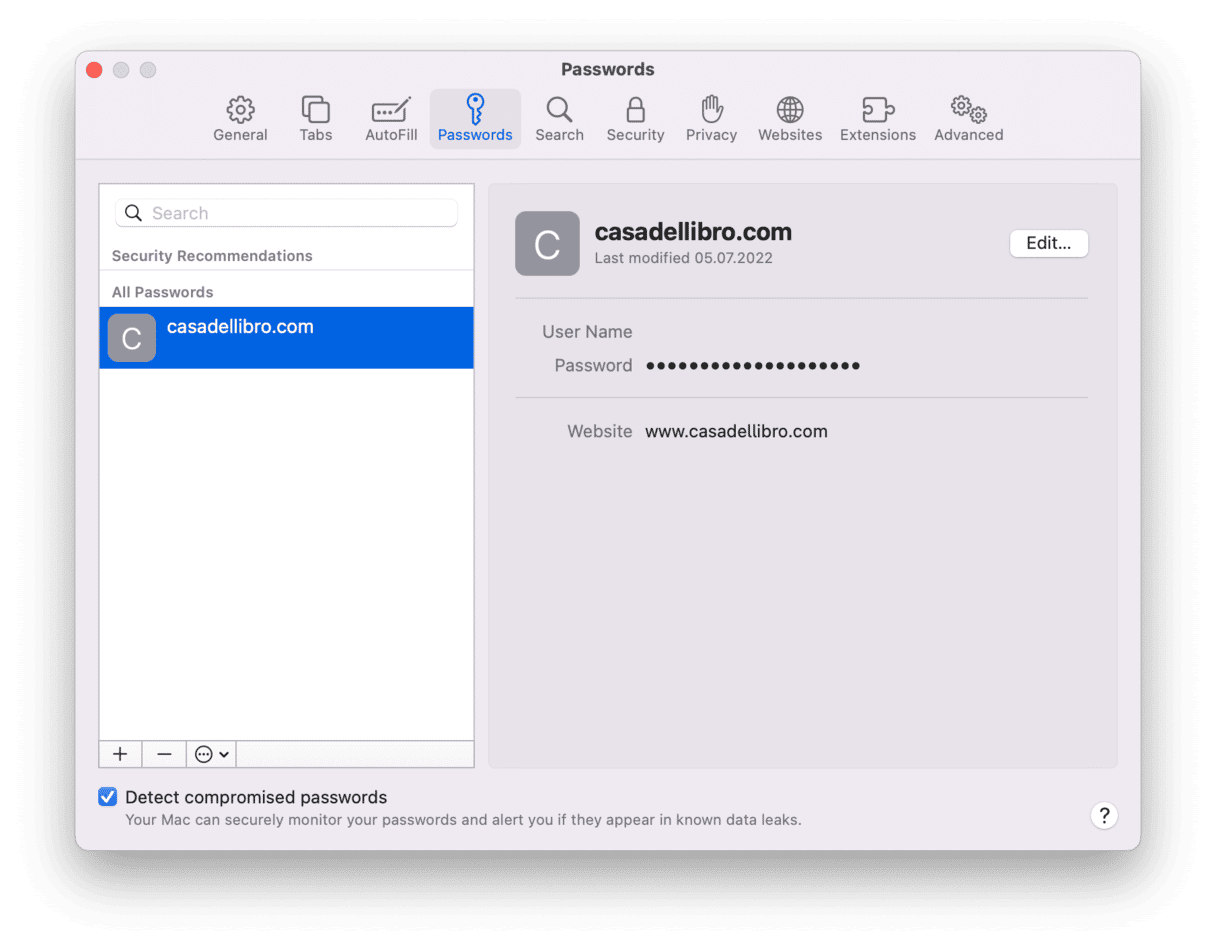1216x950 pixels.
Task: Open the Websites globe pane
Action: coord(790,119)
